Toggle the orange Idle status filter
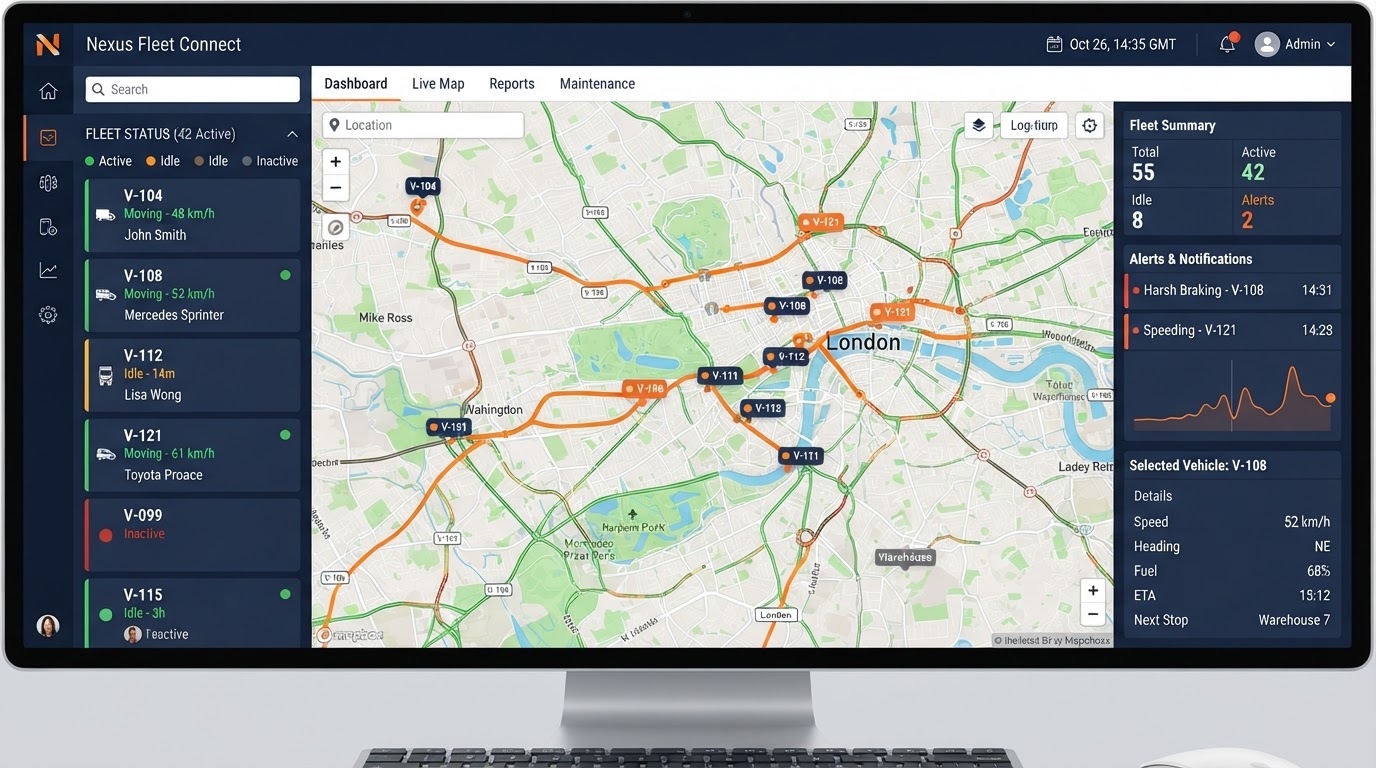1376x768 pixels. pos(162,161)
